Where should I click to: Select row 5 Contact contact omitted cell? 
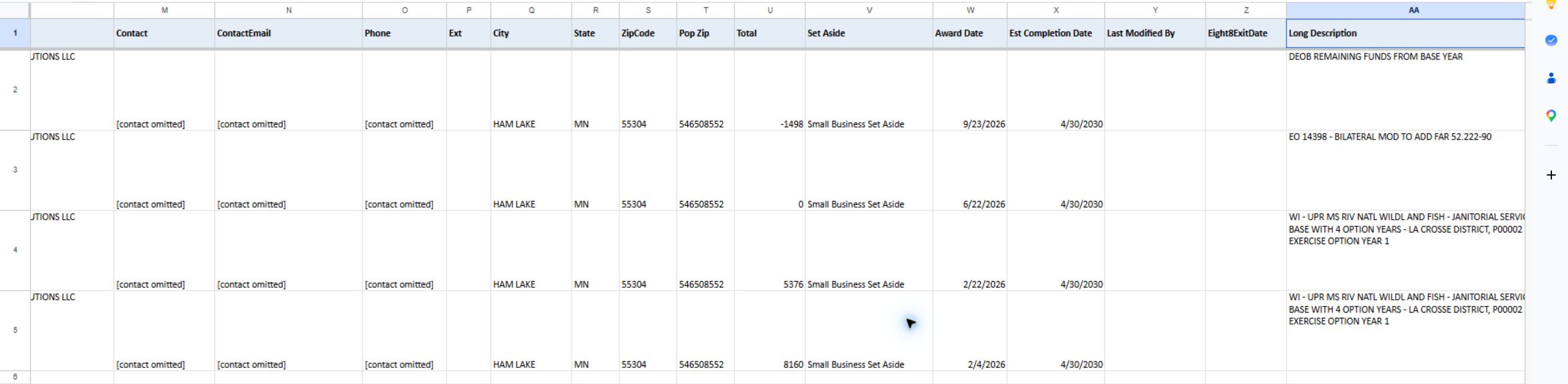pyautogui.click(x=164, y=331)
